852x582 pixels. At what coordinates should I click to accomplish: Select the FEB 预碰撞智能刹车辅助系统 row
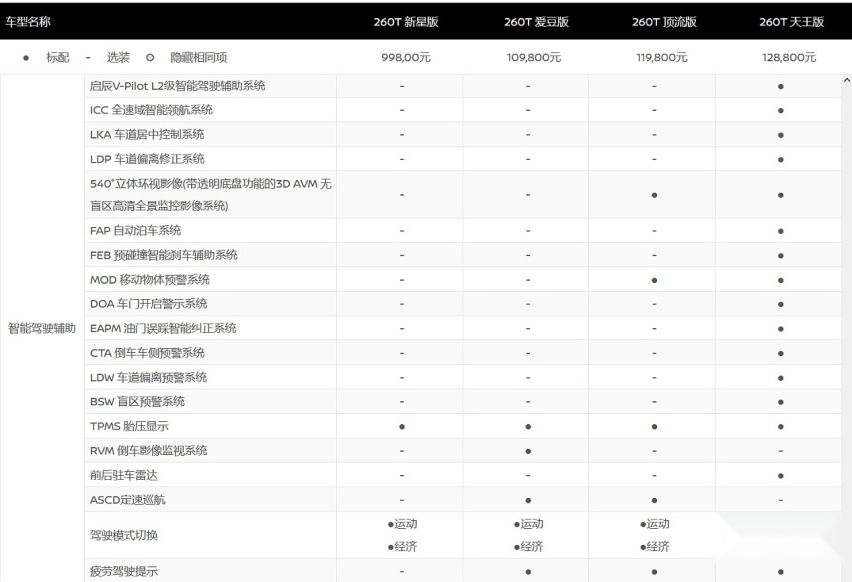[x=463, y=255]
